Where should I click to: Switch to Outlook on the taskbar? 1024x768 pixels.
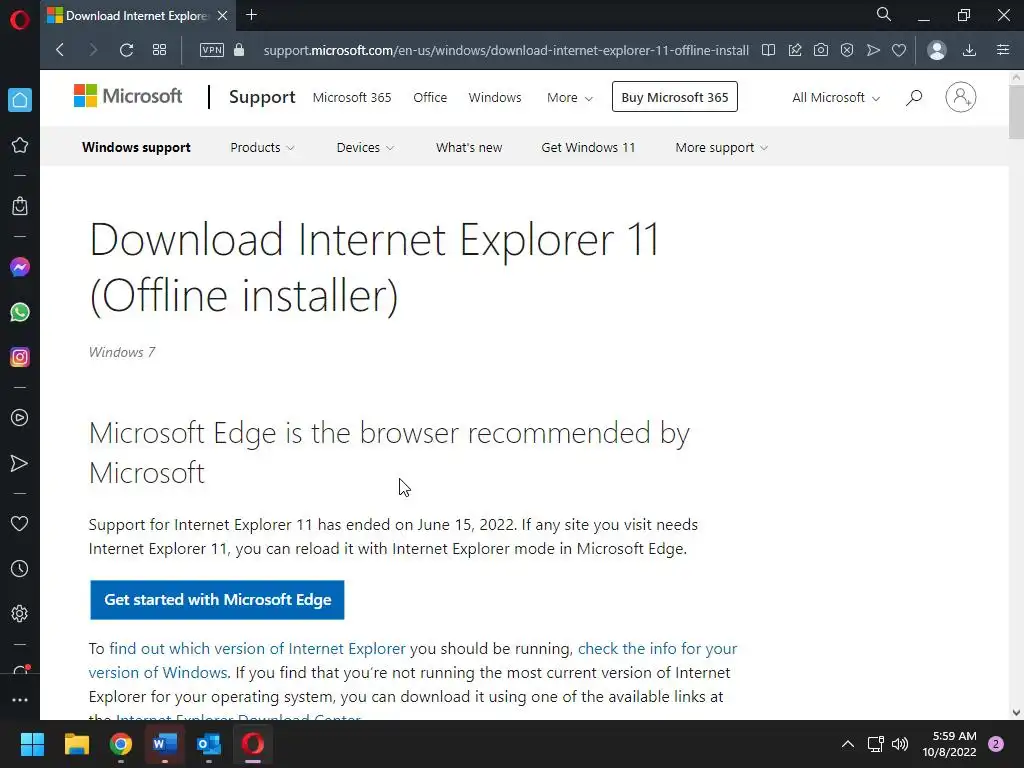pos(209,744)
